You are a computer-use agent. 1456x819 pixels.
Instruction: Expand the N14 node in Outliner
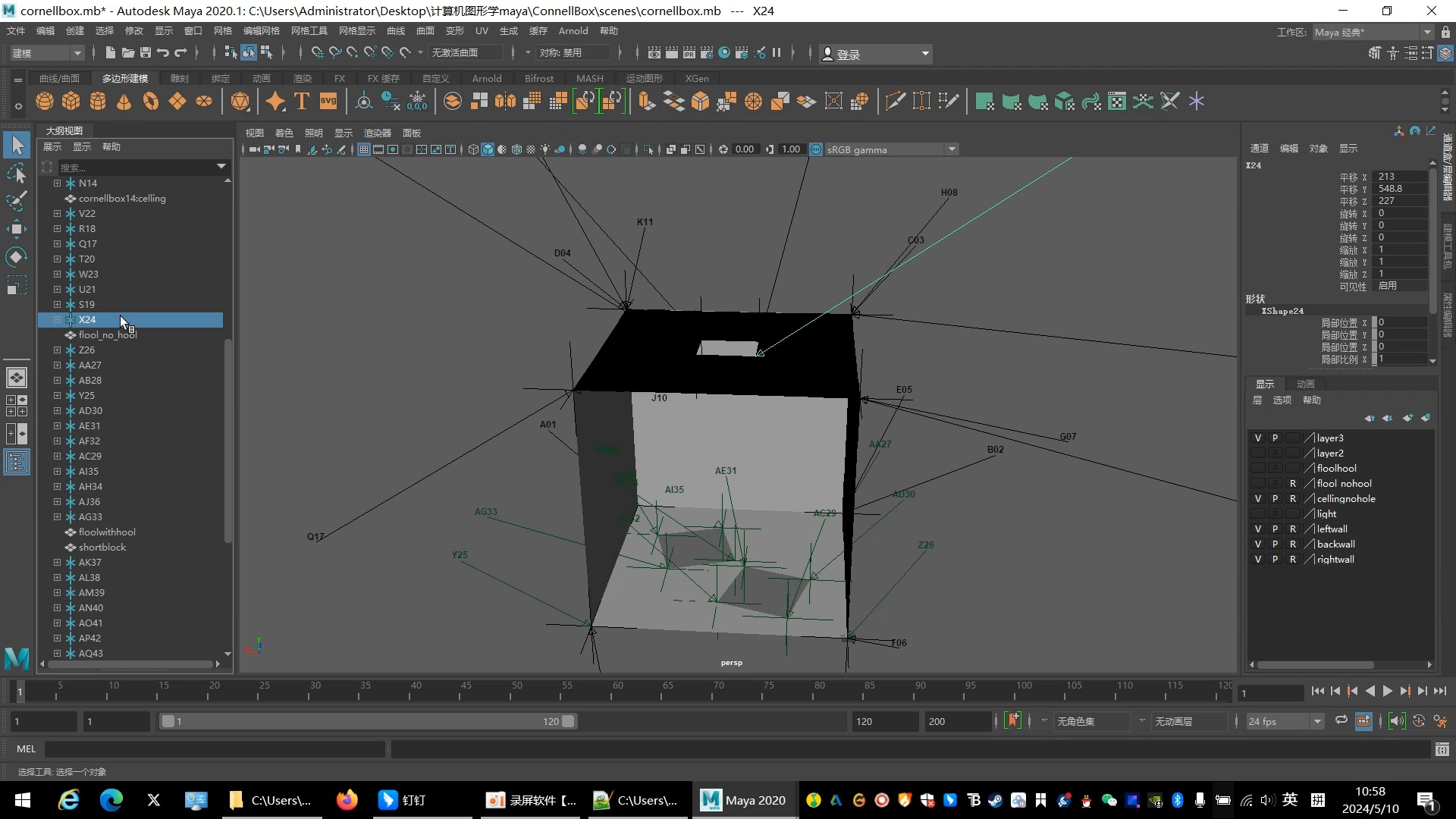(x=57, y=183)
